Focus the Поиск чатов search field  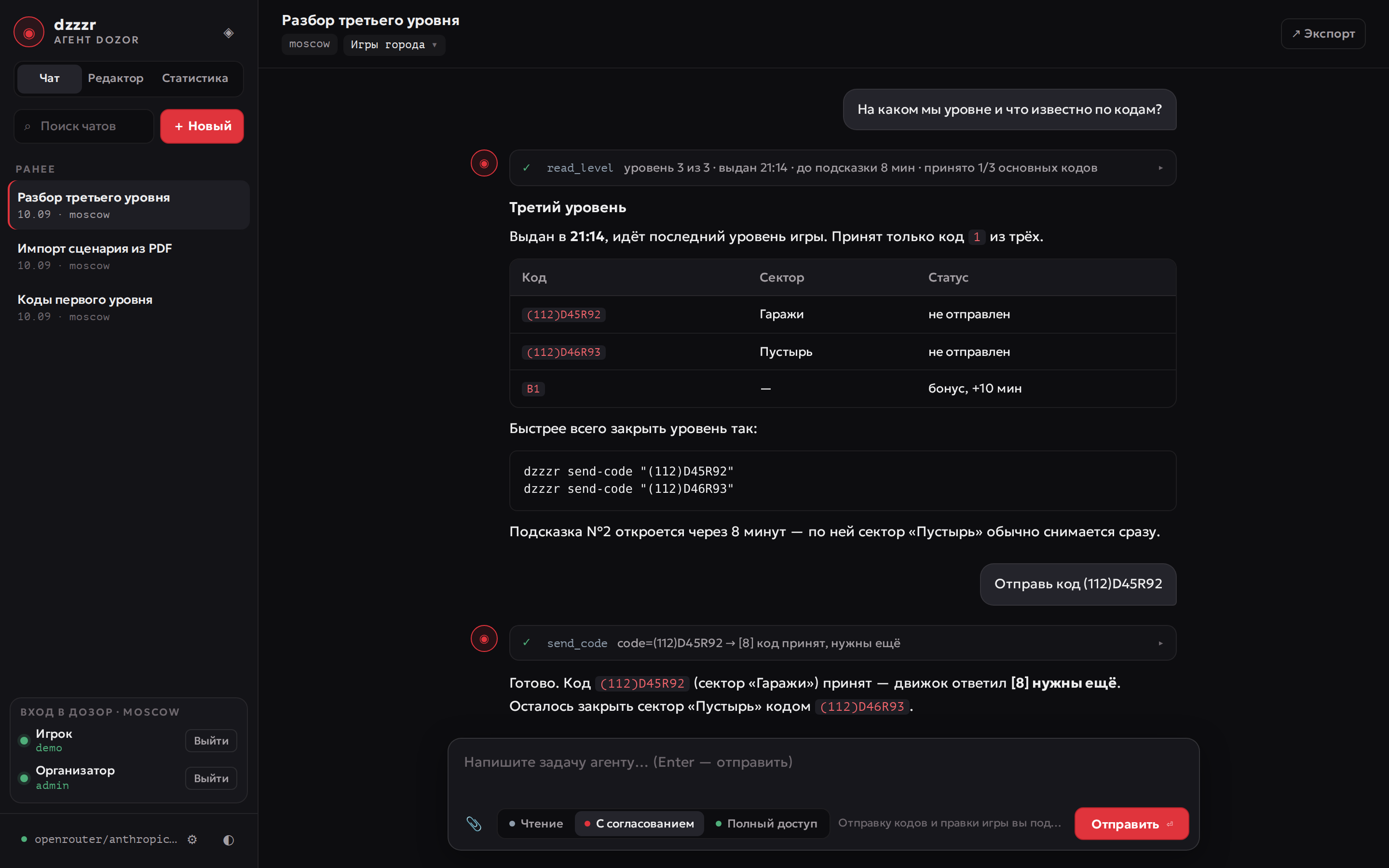pyautogui.click(x=84, y=126)
